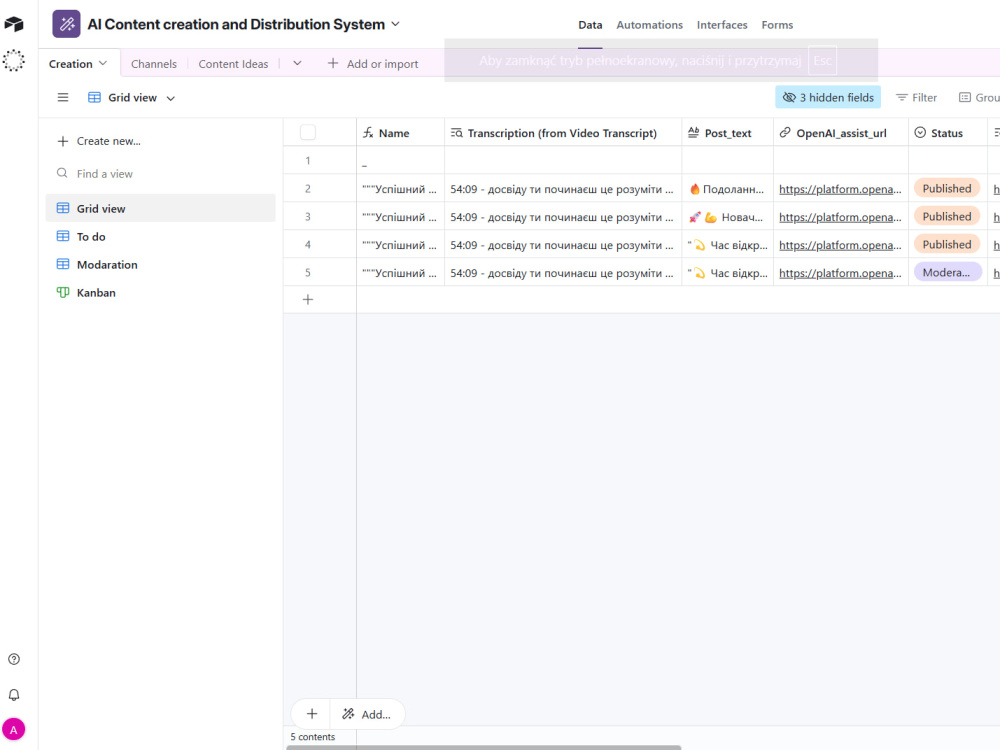
Task: Click the Find a view search field
Action: tap(161, 173)
